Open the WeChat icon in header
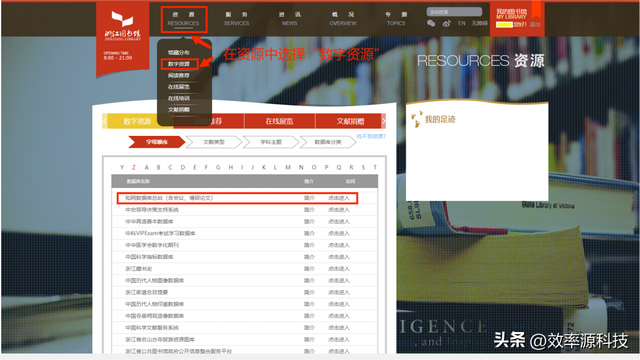 431,23
